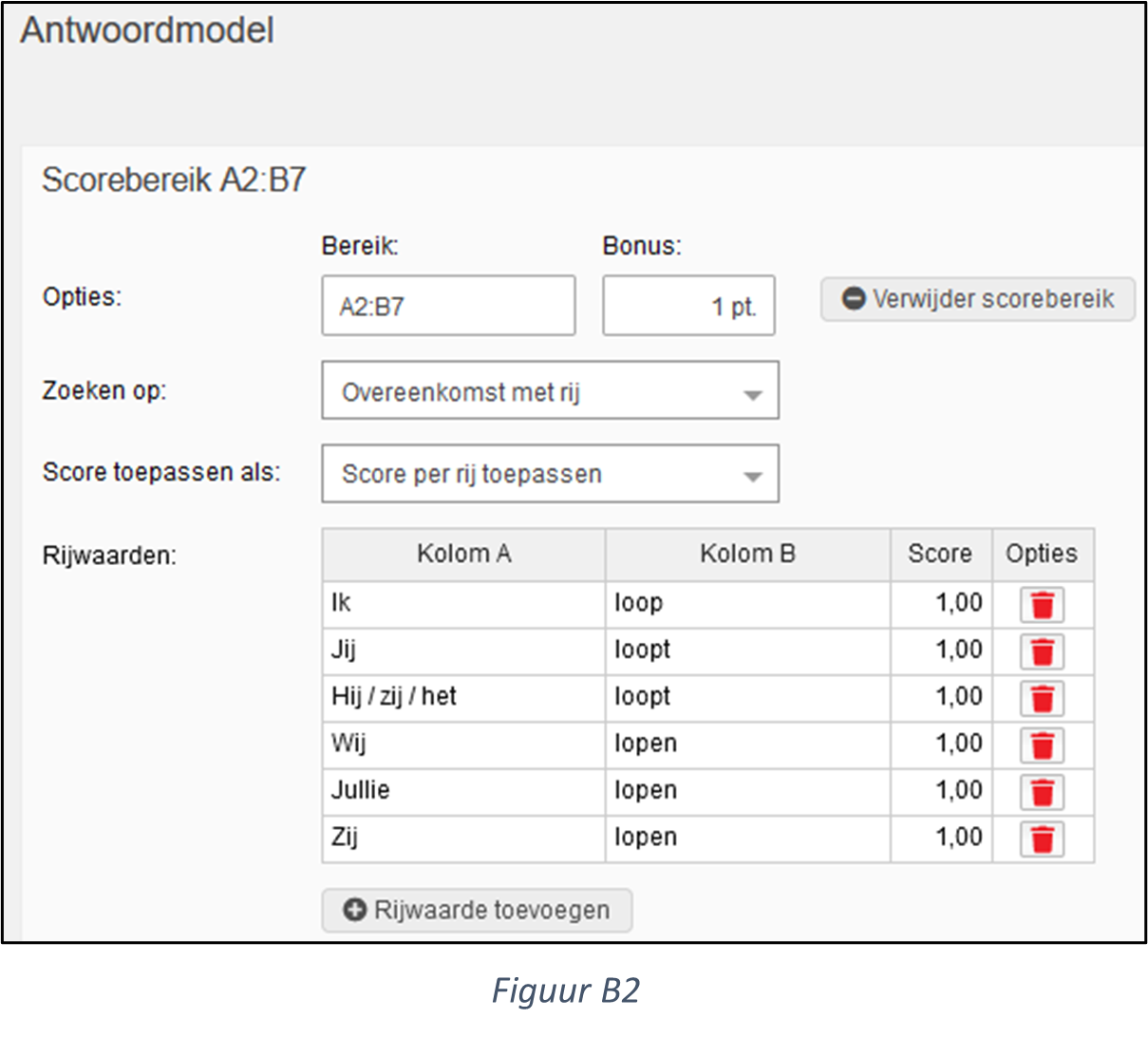Edit the 'loopt' cell in the 'Jij' row

(747, 651)
